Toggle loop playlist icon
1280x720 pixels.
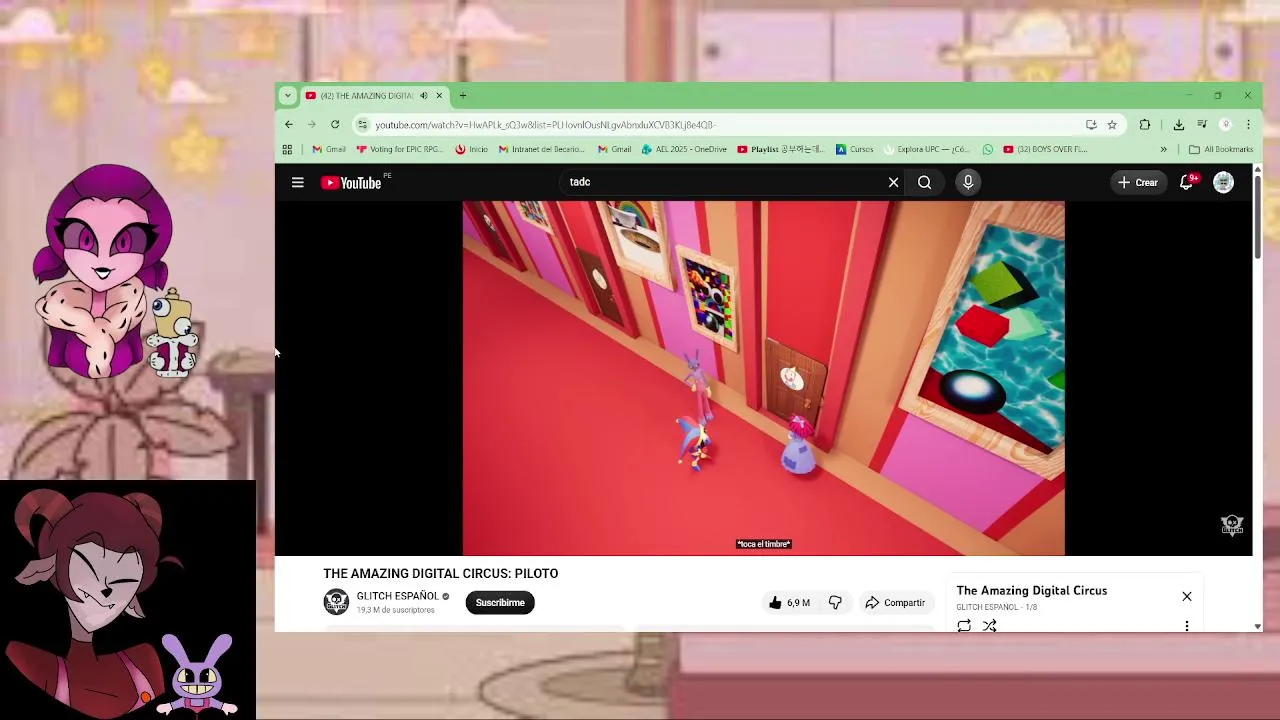coord(964,626)
